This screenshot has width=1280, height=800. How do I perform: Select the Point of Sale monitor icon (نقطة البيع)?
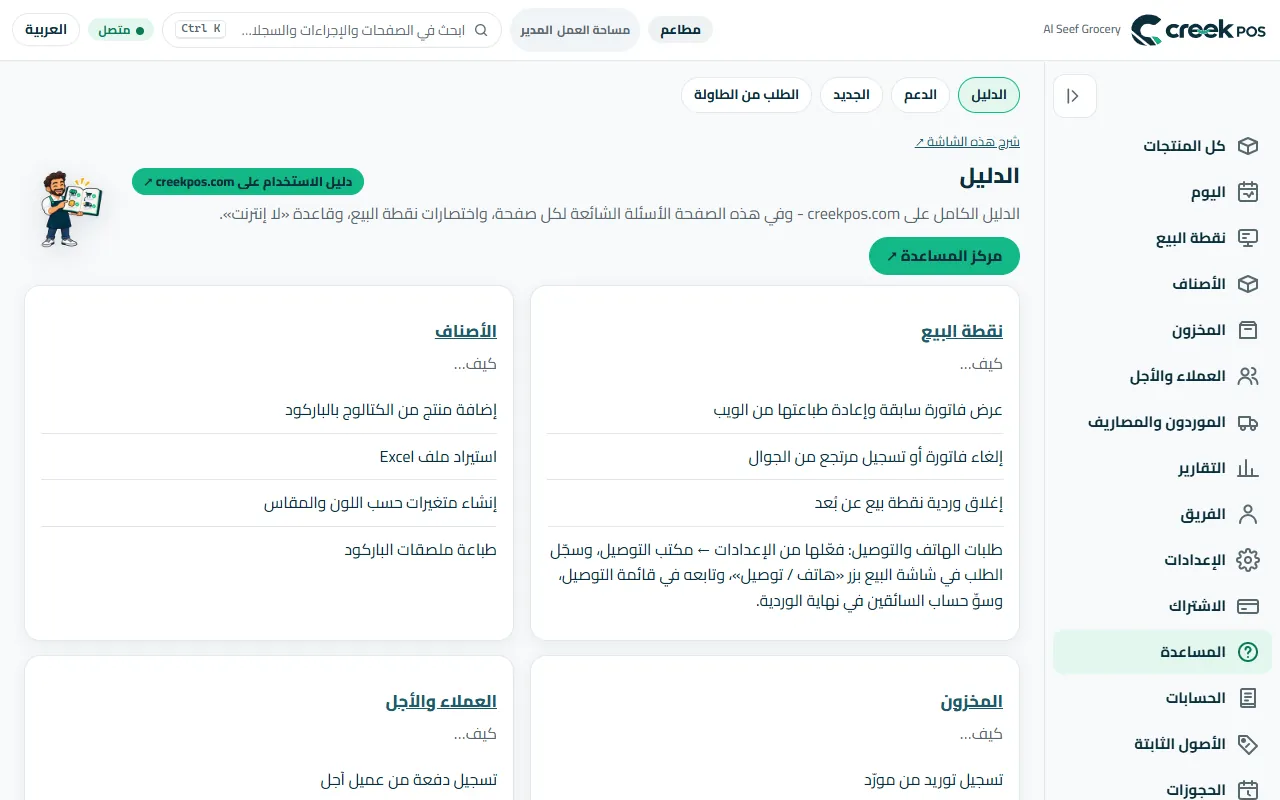[x=1247, y=238]
